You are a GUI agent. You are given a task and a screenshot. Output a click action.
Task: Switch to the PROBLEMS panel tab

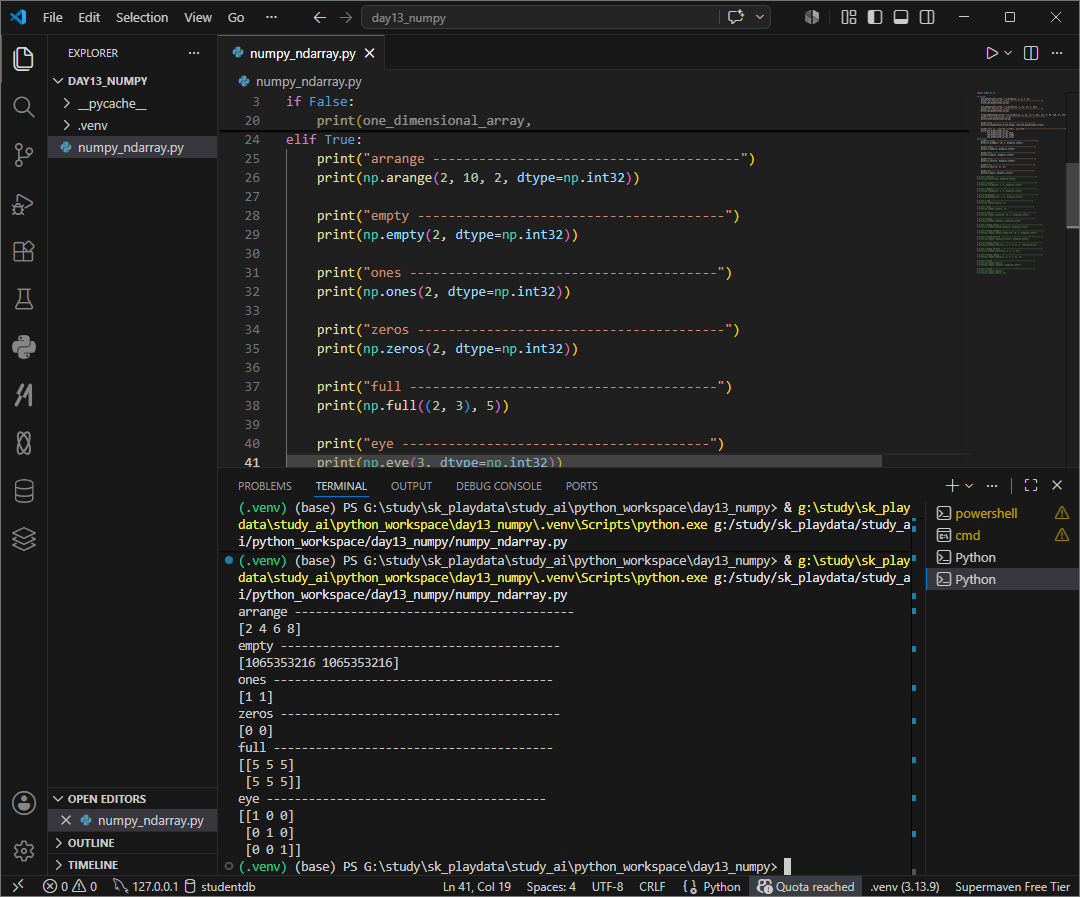tap(264, 486)
